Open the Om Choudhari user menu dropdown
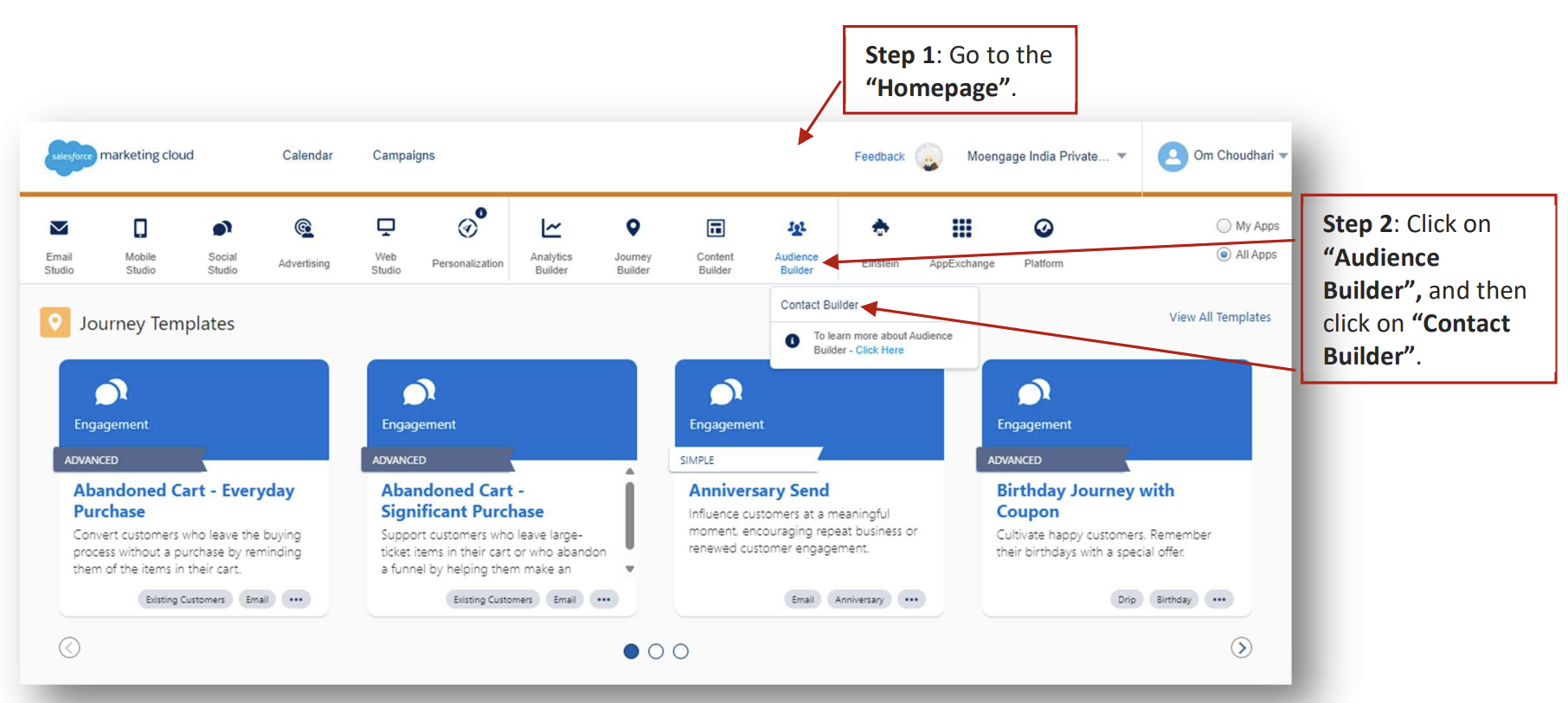 (x=1283, y=156)
